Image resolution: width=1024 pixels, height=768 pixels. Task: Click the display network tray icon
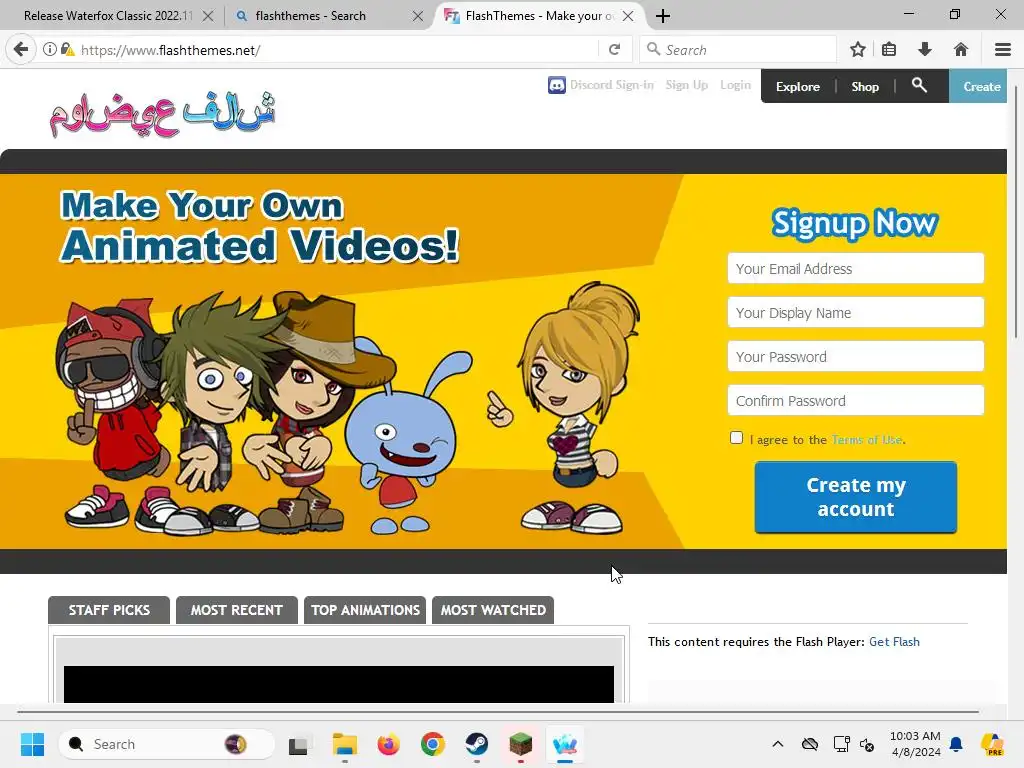point(841,744)
